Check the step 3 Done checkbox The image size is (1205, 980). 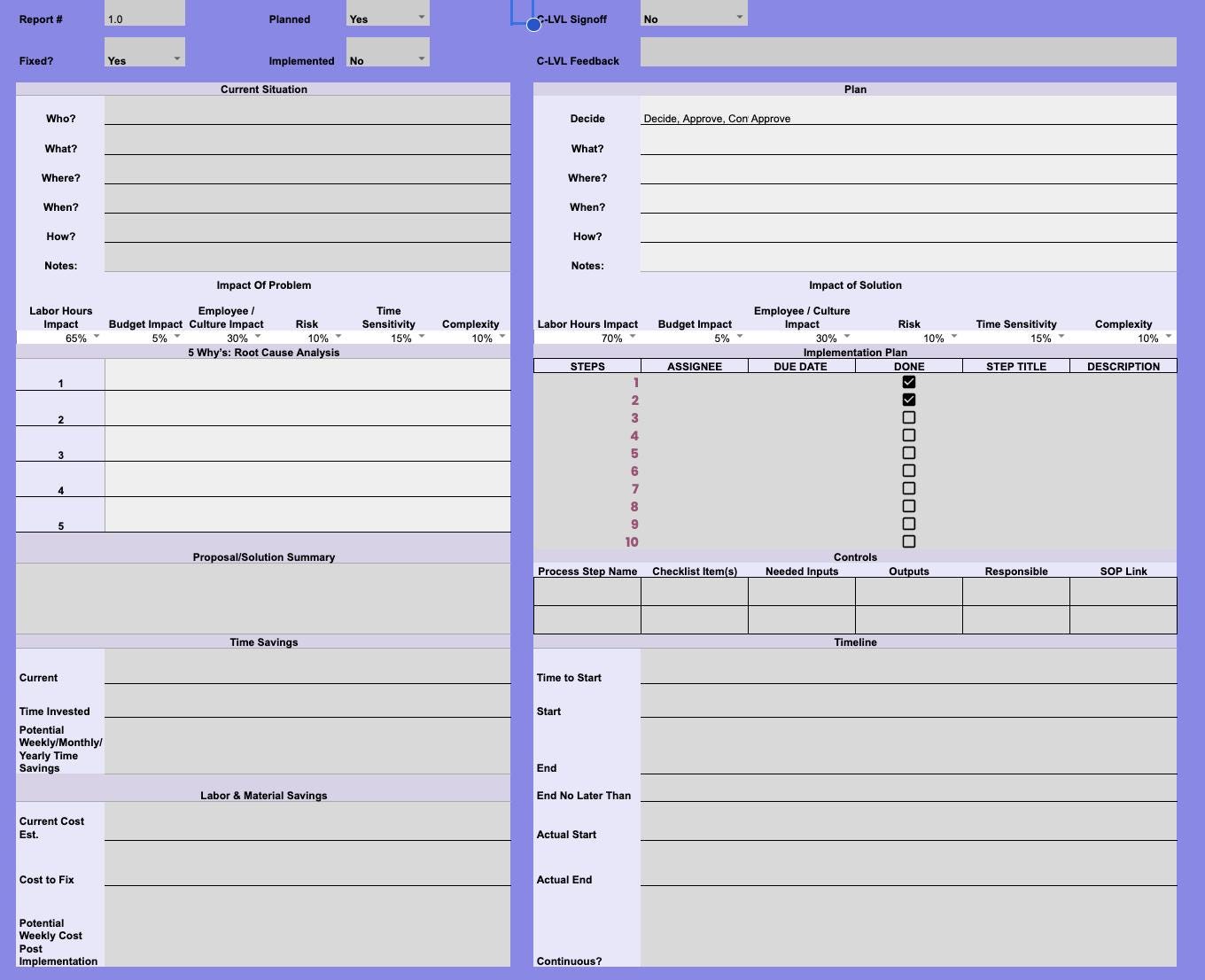click(x=908, y=417)
